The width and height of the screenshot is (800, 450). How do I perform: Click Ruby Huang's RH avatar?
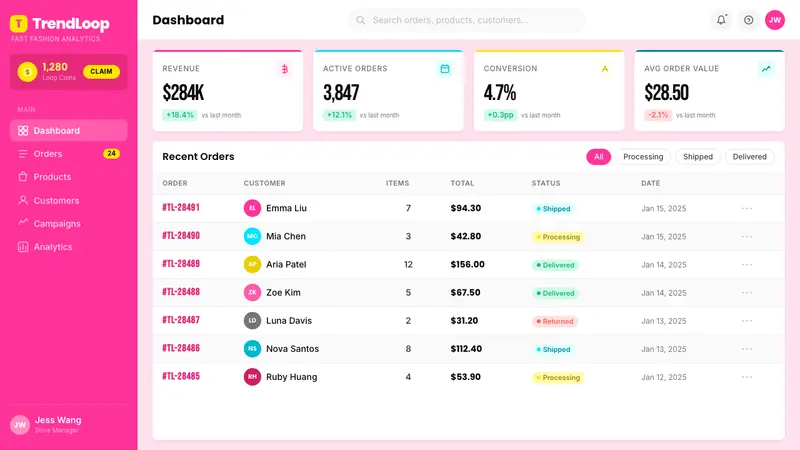pos(252,377)
